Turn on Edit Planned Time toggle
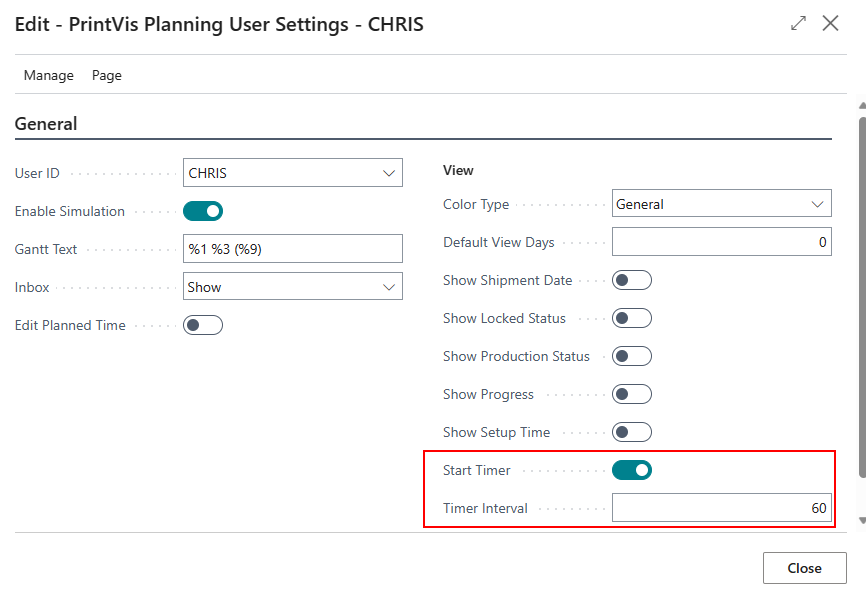Screen dimensions: 866x601 203,325
